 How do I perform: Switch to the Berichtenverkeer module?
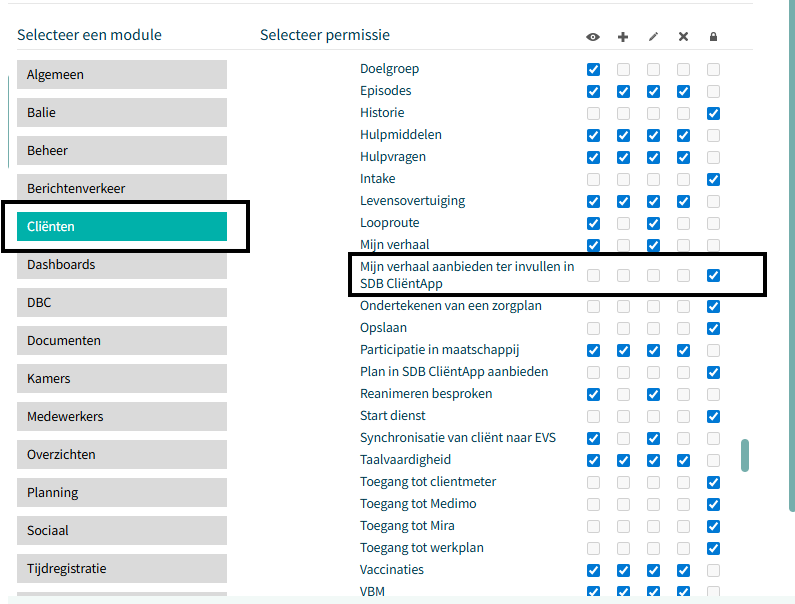click(122, 189)
